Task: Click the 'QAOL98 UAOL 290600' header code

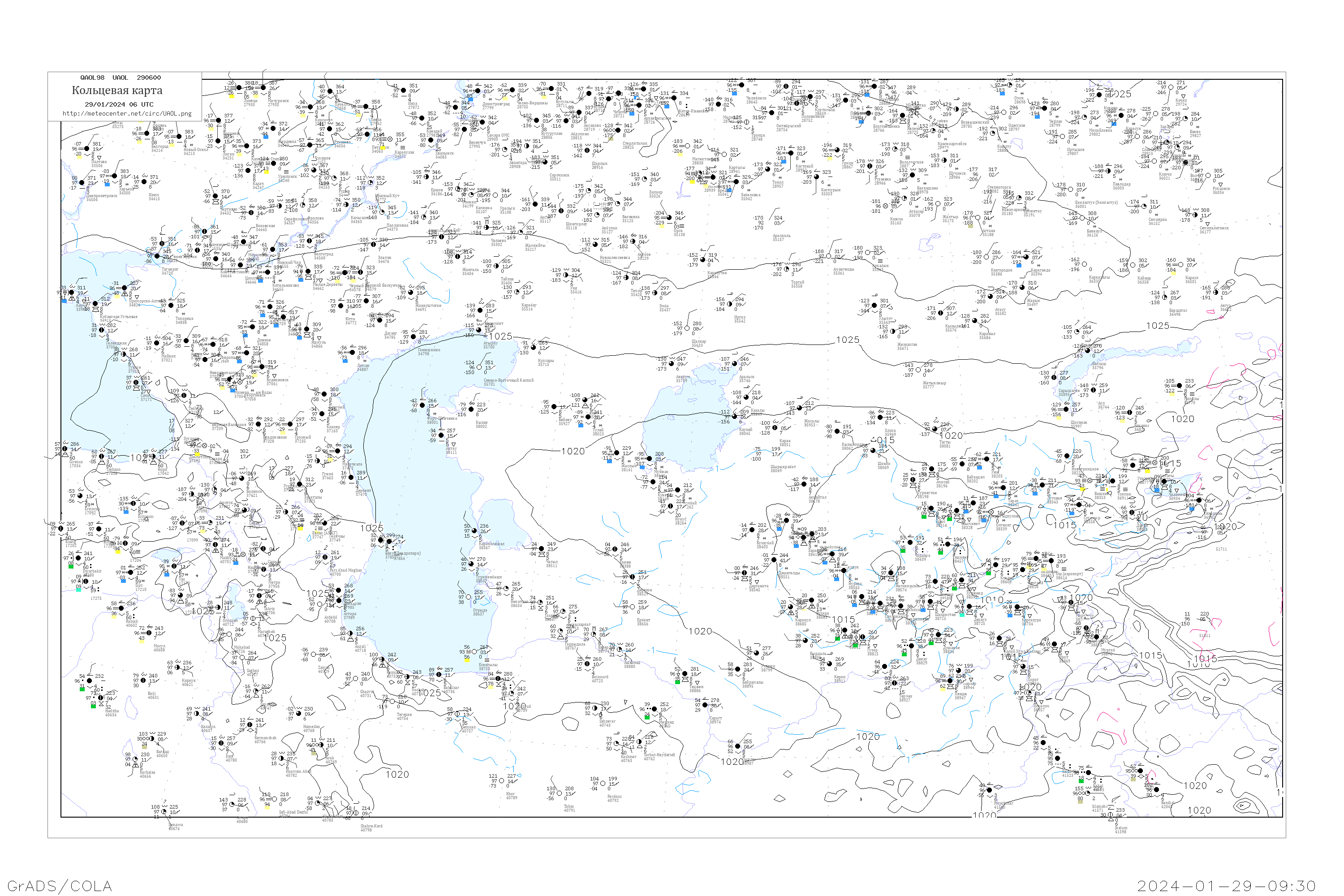Action: pos(121,78)
